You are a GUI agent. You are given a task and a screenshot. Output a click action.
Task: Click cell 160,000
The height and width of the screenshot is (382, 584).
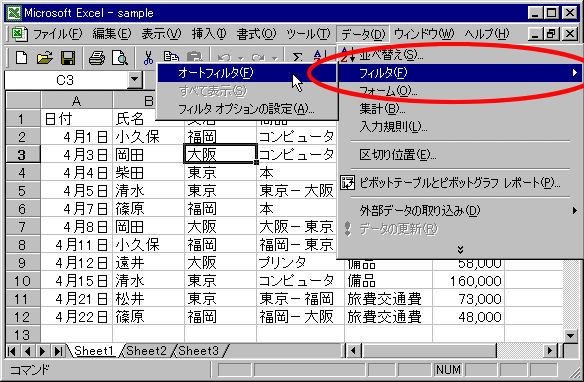(469, 281)
